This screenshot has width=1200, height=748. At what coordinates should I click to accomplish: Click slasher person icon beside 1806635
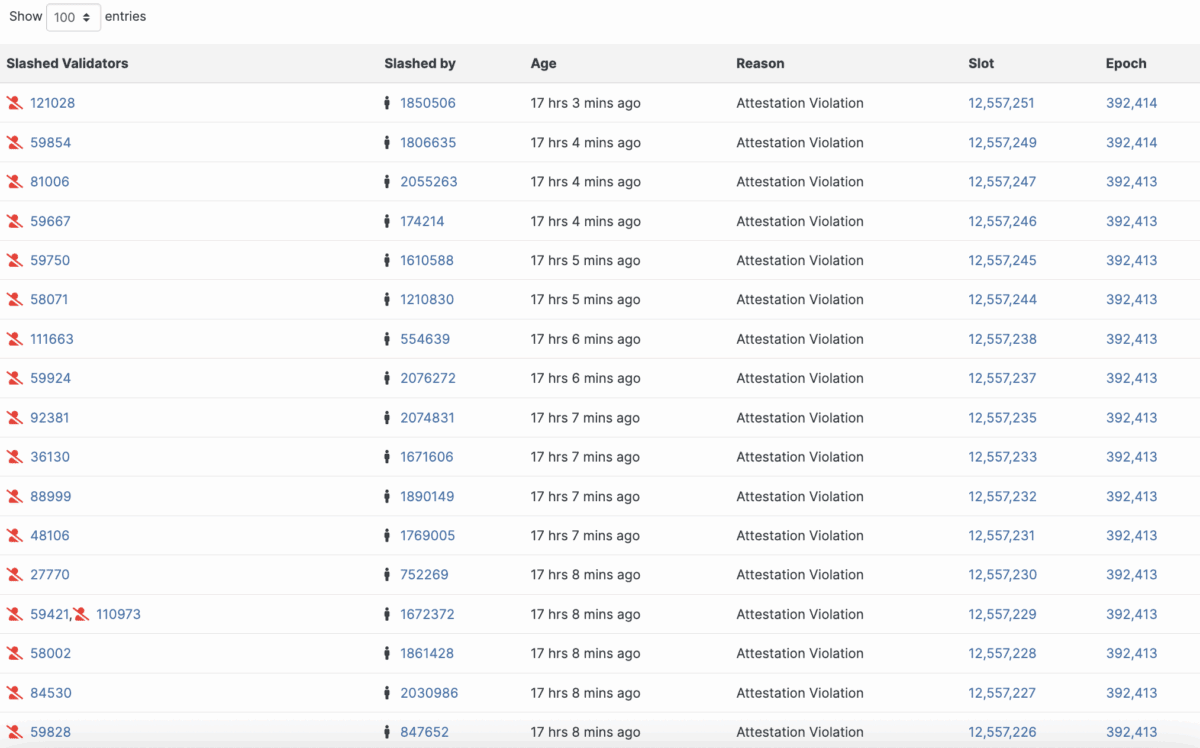click(387, 142)
